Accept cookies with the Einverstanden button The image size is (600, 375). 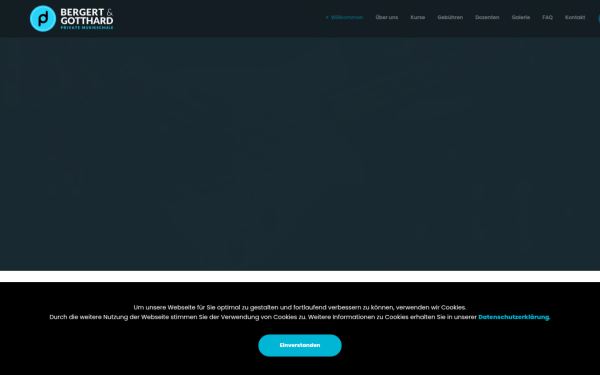click(x=300, y=345)
